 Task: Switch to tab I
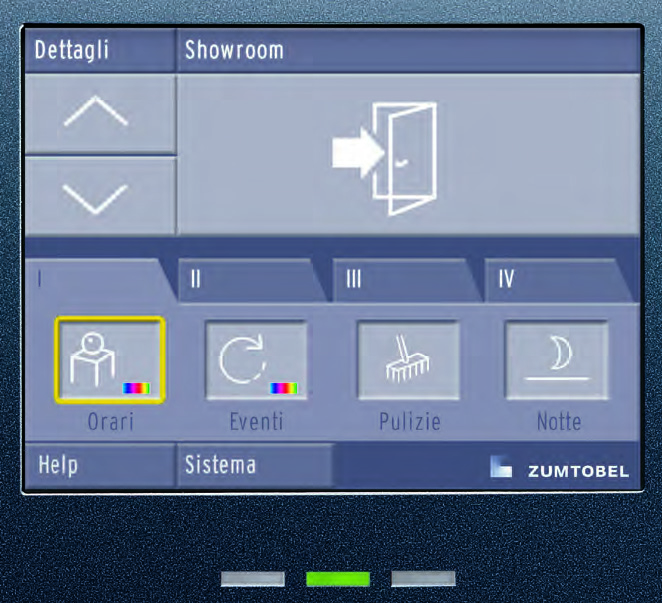(x=100, y=279)
